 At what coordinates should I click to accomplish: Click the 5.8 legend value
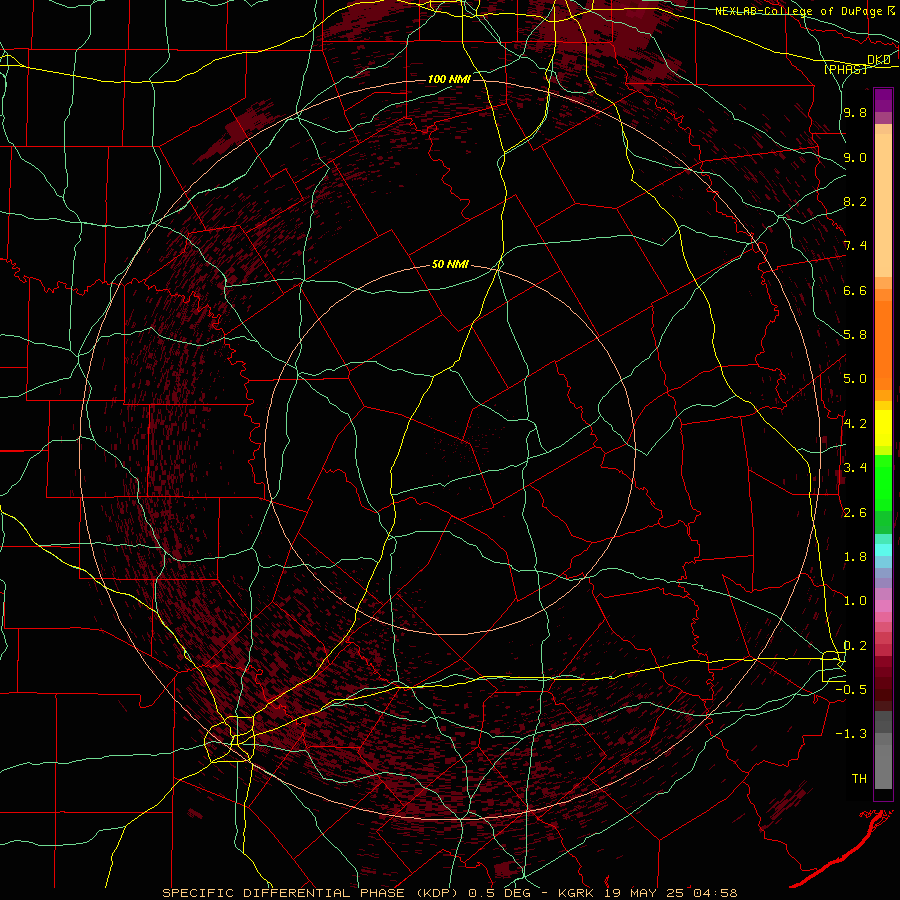click(855, 335)
